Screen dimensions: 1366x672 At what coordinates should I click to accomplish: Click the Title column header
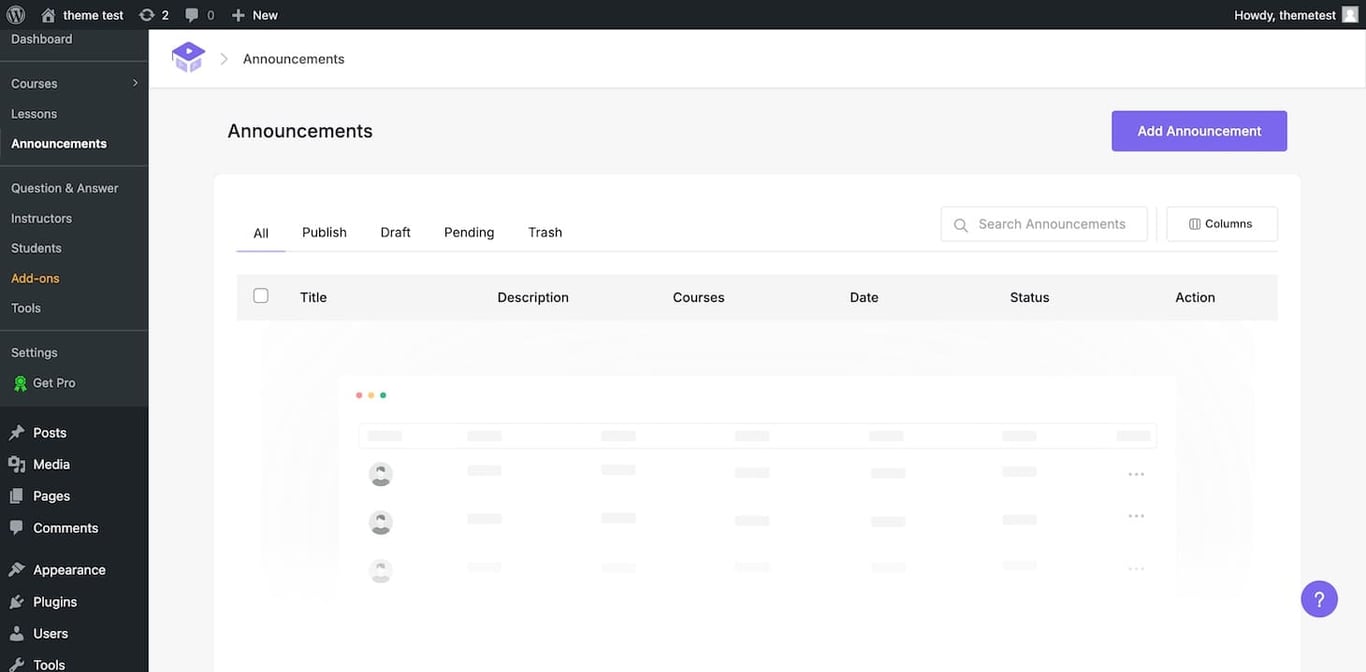313,297
